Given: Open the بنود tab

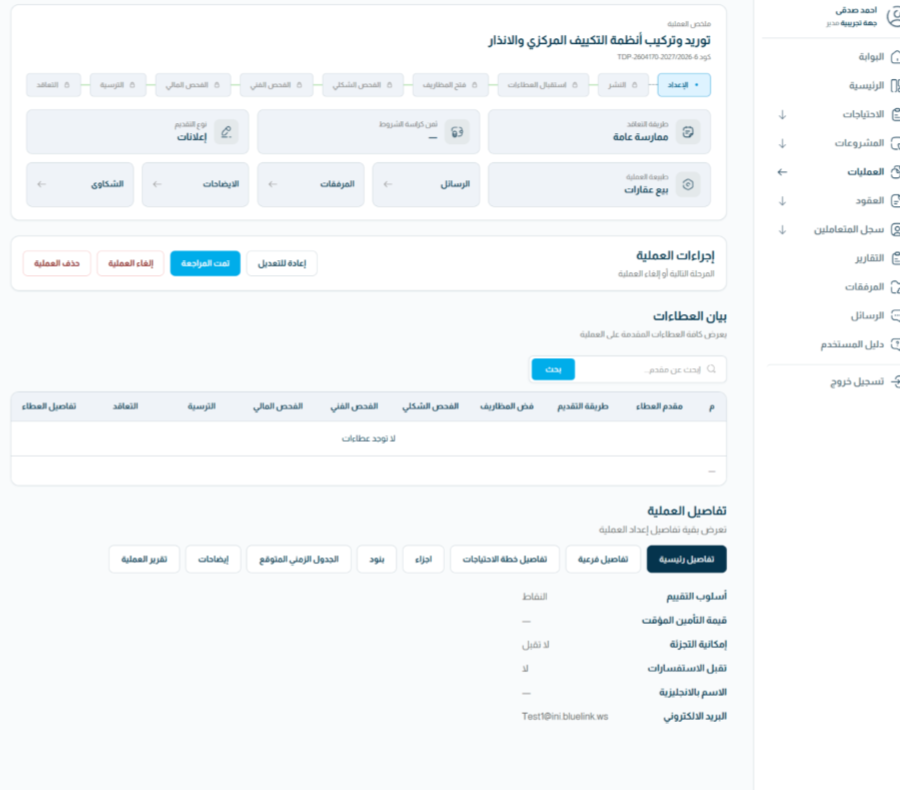Looking at the screenshot, I should (377, 559).
